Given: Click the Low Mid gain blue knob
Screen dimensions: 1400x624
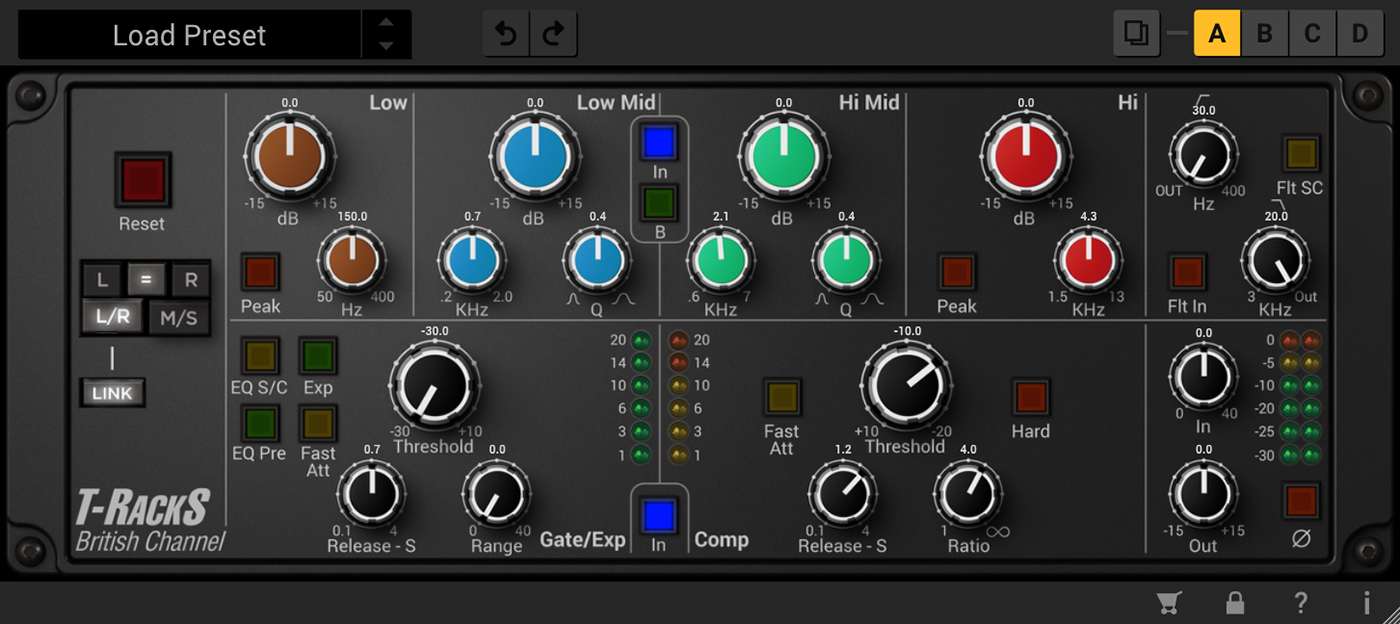Looking at the screenshot, I should click(535, 157).
